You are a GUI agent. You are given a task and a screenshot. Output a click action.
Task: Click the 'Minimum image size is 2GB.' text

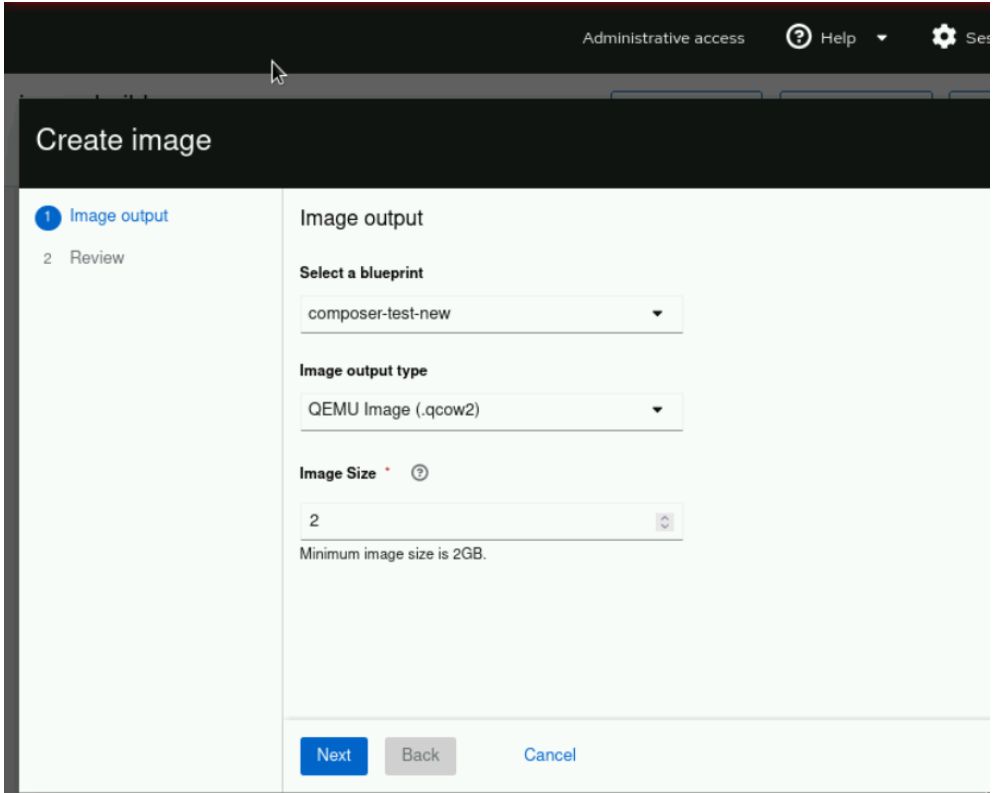[x=393, y=554]
